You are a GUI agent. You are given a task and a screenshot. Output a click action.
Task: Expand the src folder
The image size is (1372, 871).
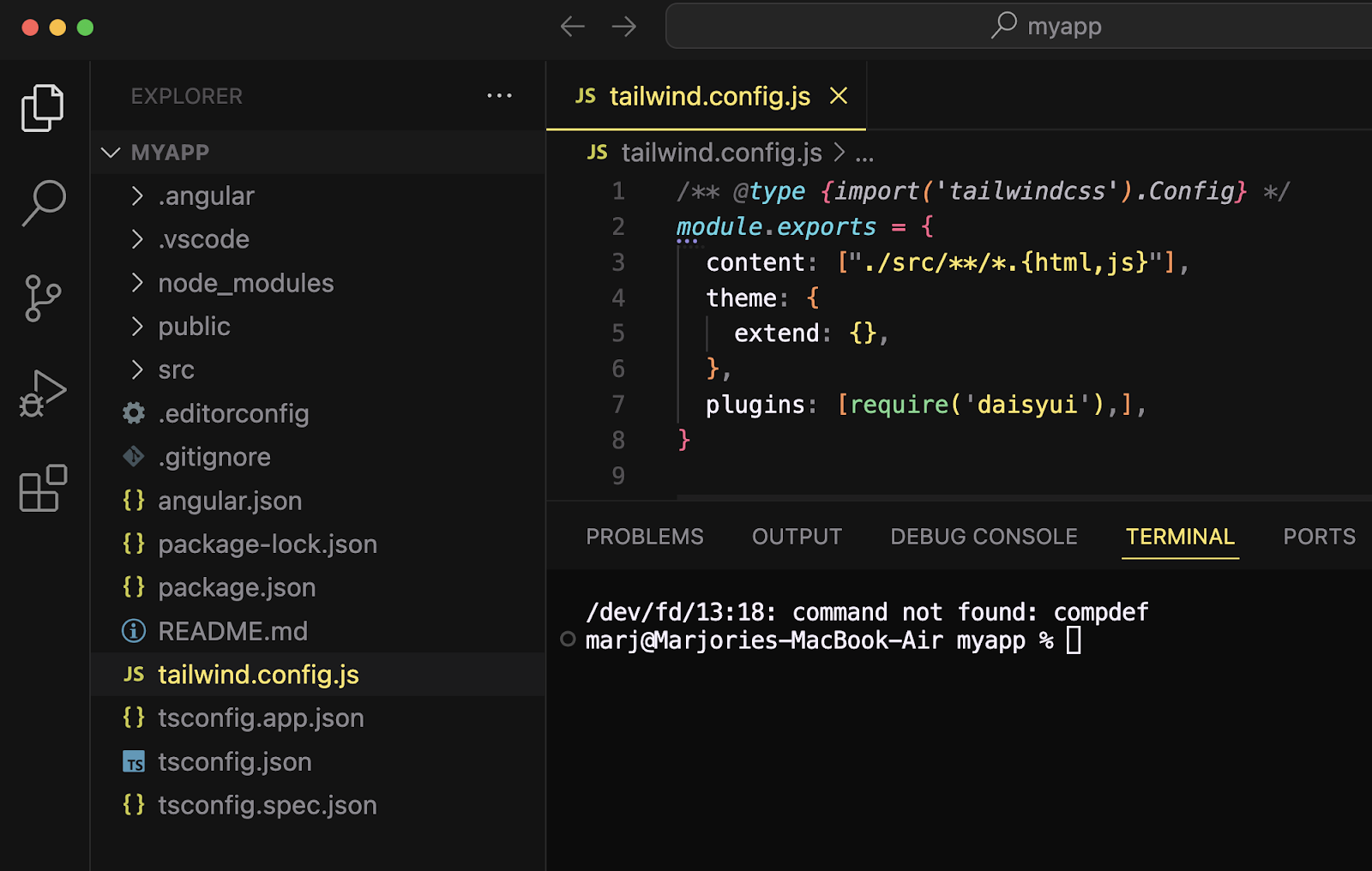pyautogui.click(x=176, y=370)
